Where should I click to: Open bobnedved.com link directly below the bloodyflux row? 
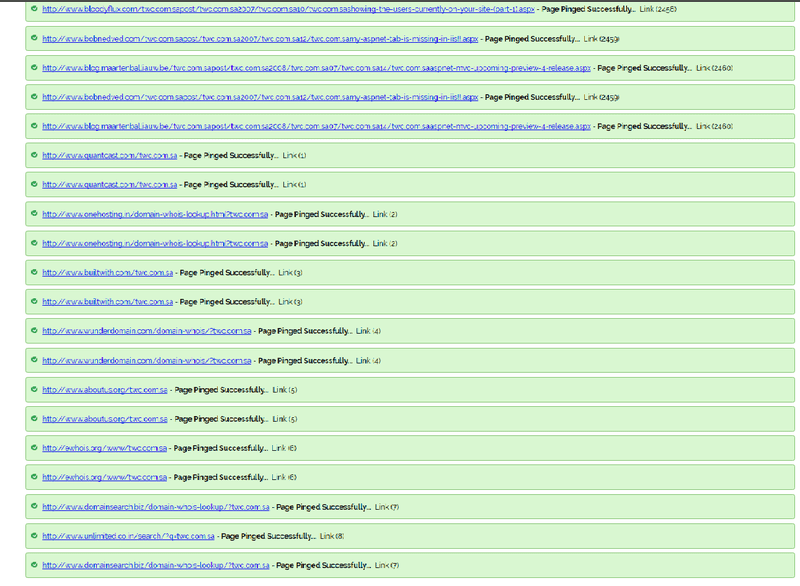pos(260,39)
